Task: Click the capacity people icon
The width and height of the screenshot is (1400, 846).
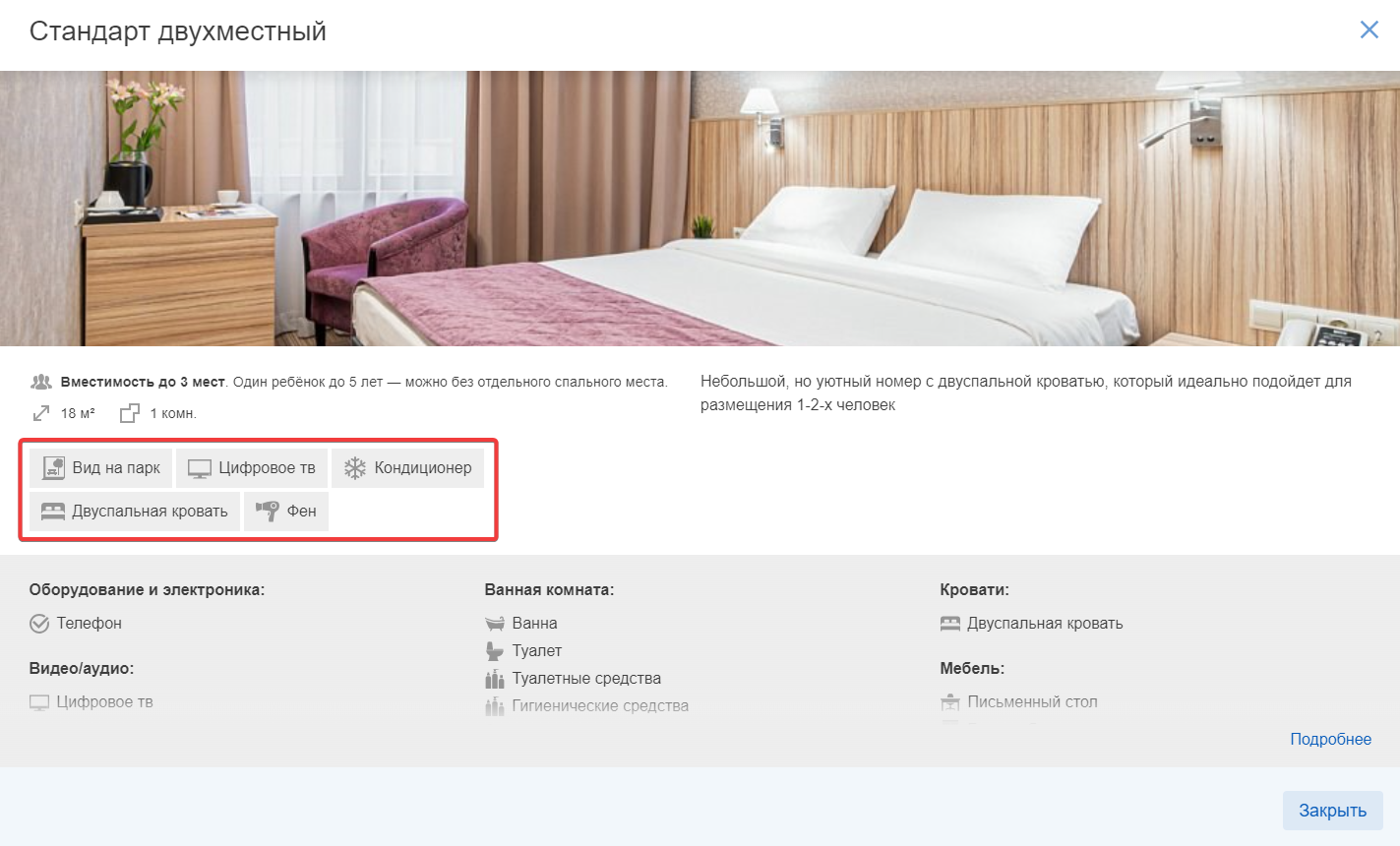Action: (41, 382)
